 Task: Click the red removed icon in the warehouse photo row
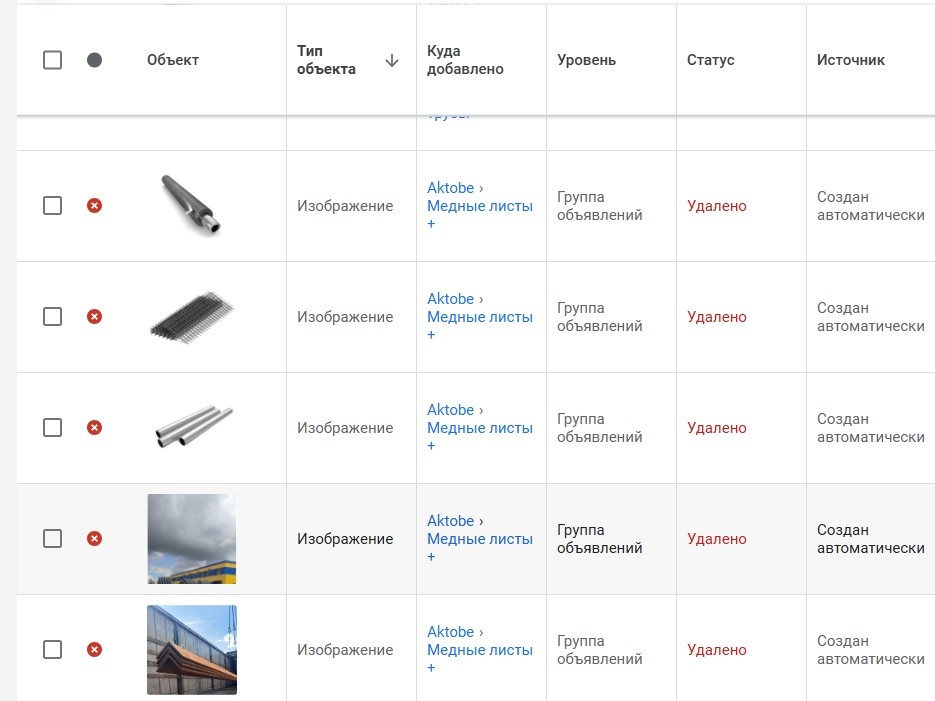[x=94, y=650]
